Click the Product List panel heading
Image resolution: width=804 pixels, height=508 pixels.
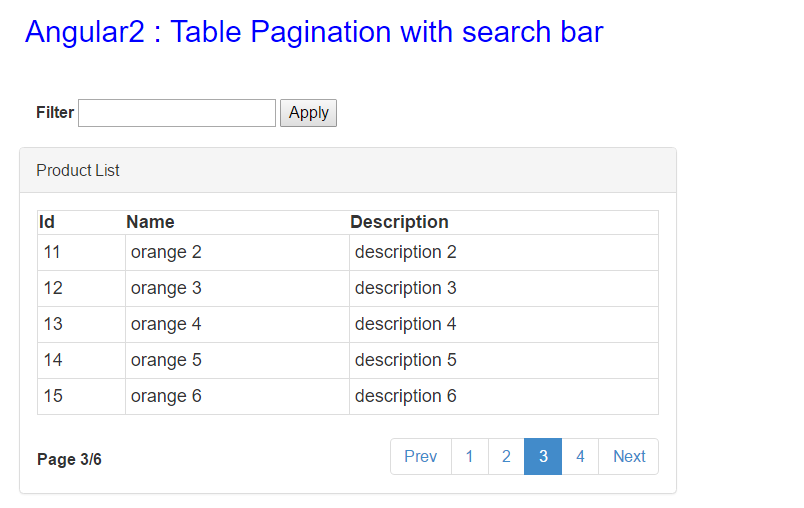coord(348,170)
